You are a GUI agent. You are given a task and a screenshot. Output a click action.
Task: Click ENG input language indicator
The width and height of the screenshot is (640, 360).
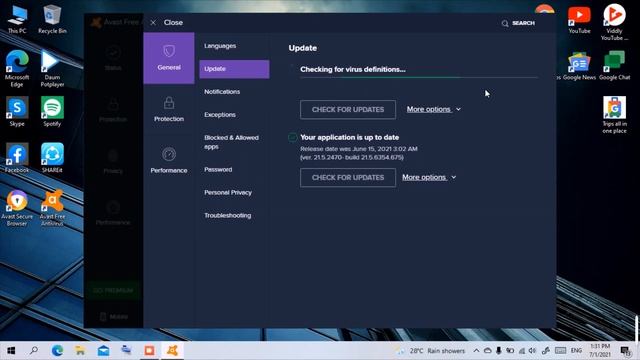coord(576,351)
